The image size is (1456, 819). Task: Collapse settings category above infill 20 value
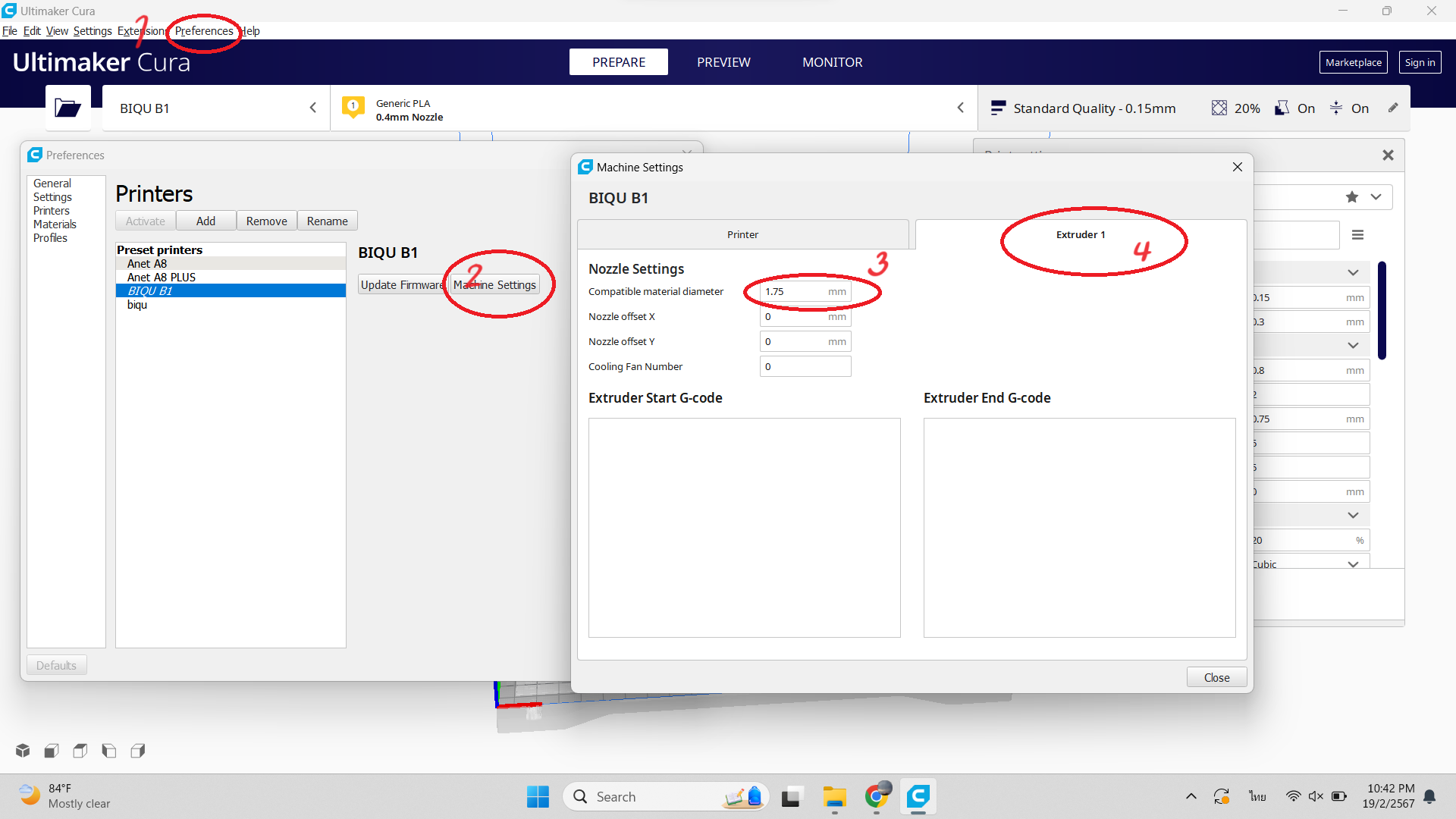coord(1353,515)
